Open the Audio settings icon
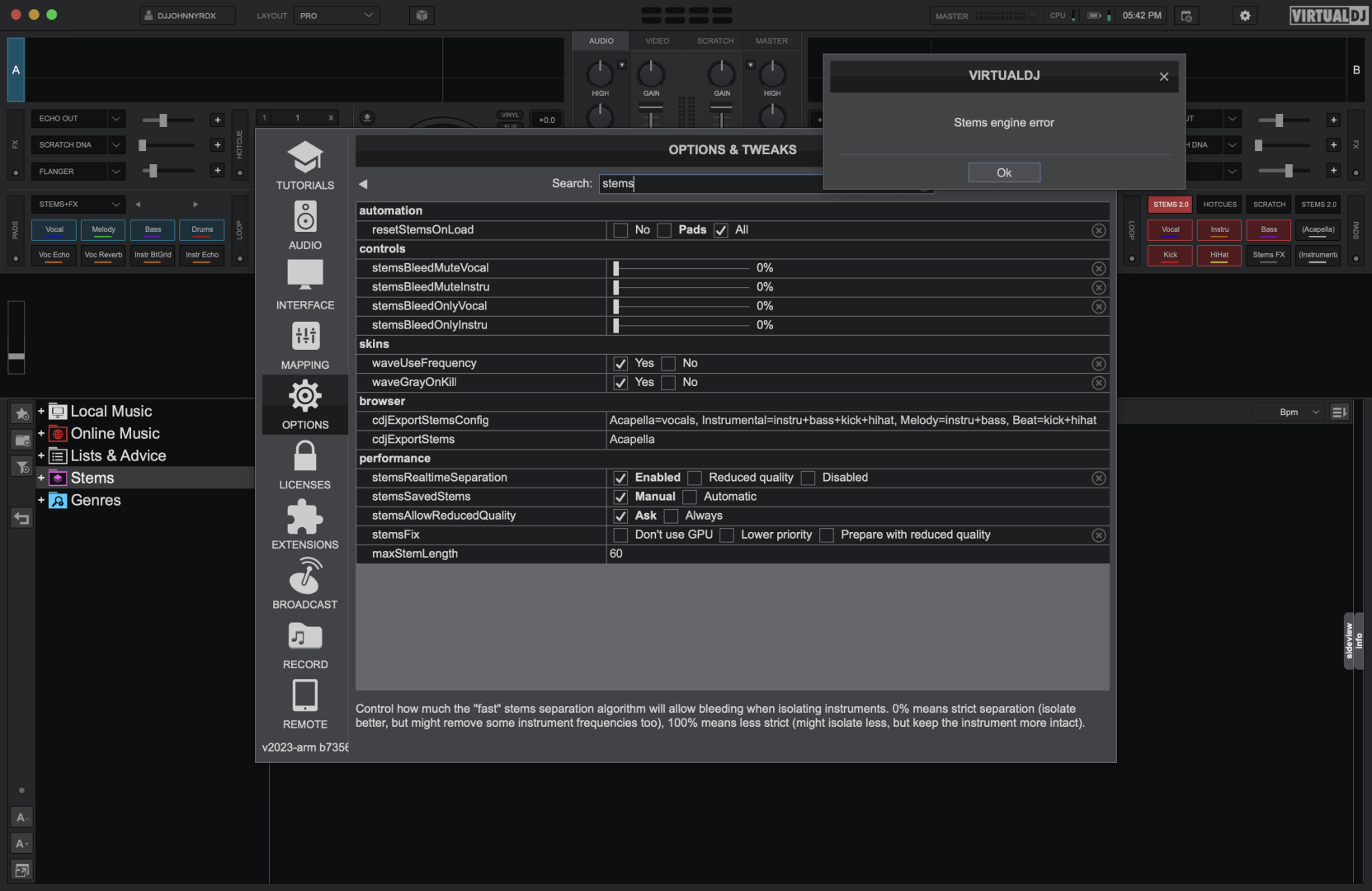Image resolution: width=1372 pixels, height=891 pixels. coord(304,217)
